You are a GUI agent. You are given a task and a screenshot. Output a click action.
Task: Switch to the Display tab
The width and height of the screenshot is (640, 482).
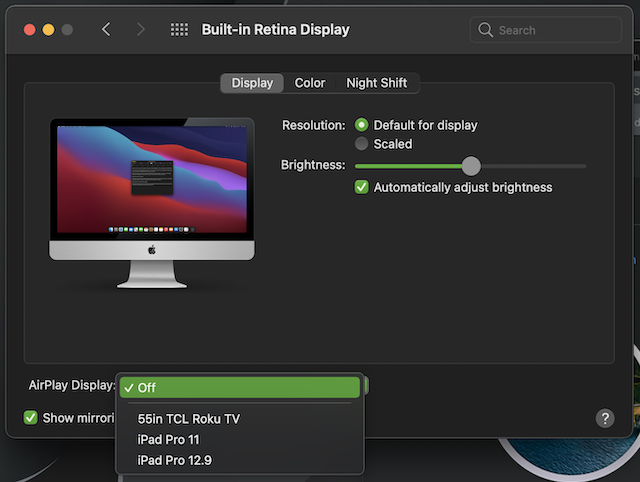tap(252, 83)
